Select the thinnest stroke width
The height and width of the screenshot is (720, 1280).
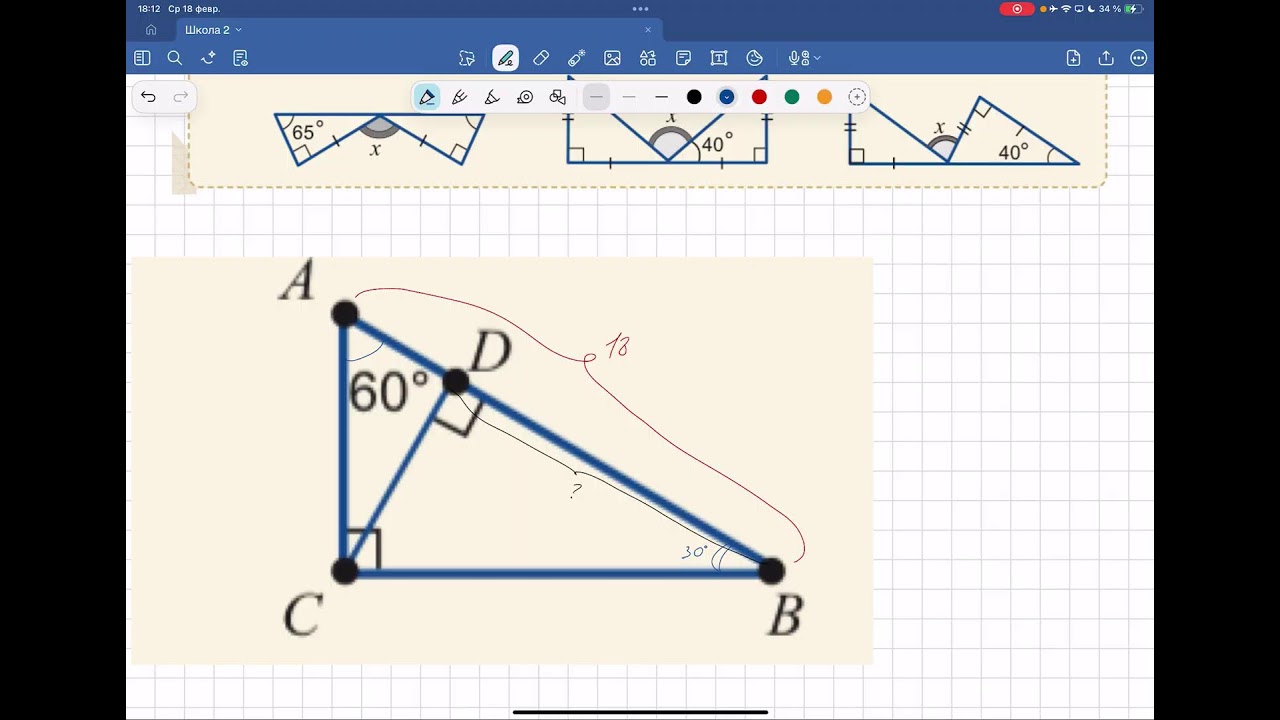click(596, 97)
